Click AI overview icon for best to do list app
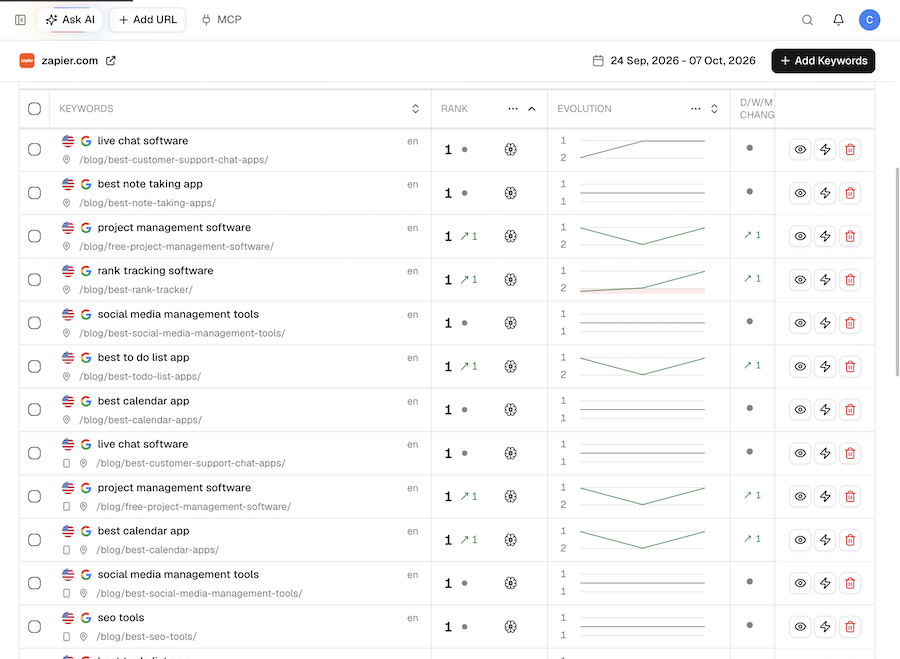 click(510, 366)
